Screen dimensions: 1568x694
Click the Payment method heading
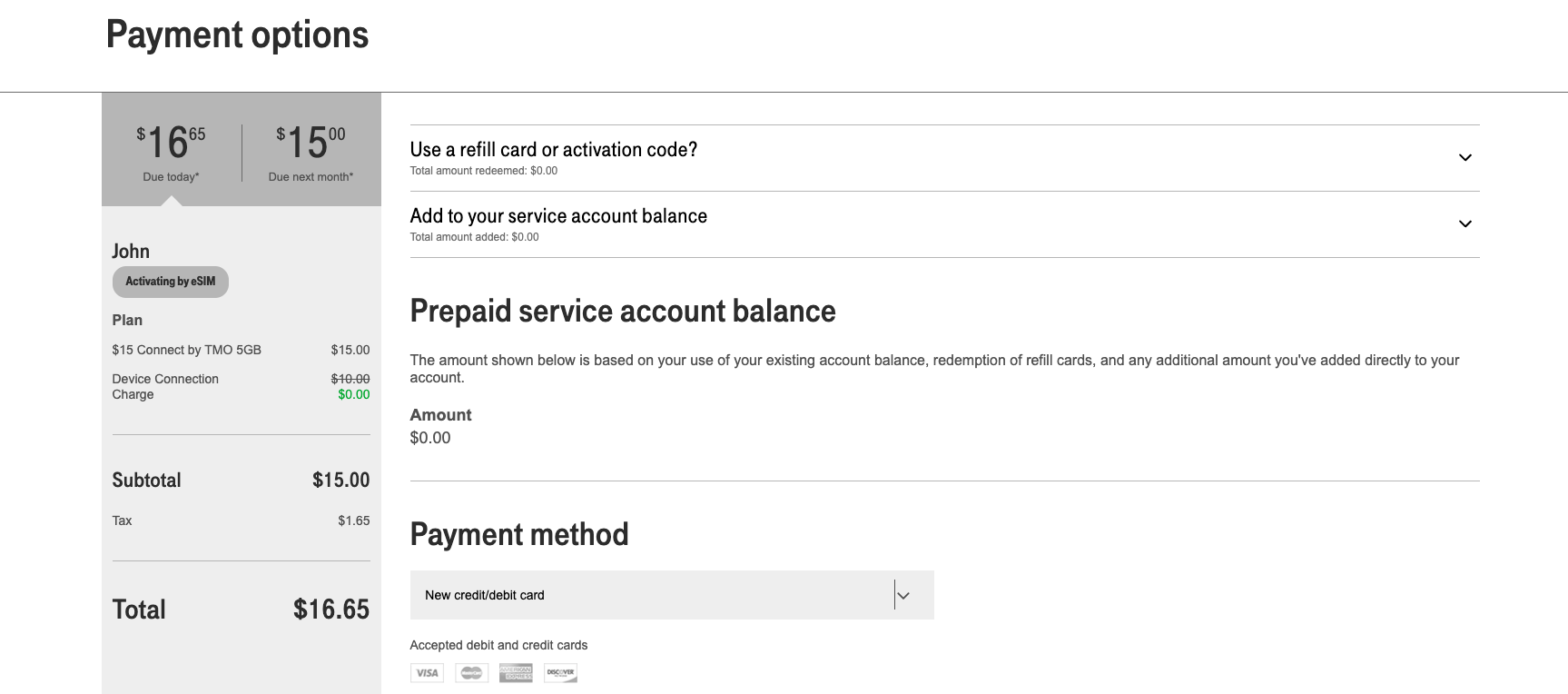519,534
